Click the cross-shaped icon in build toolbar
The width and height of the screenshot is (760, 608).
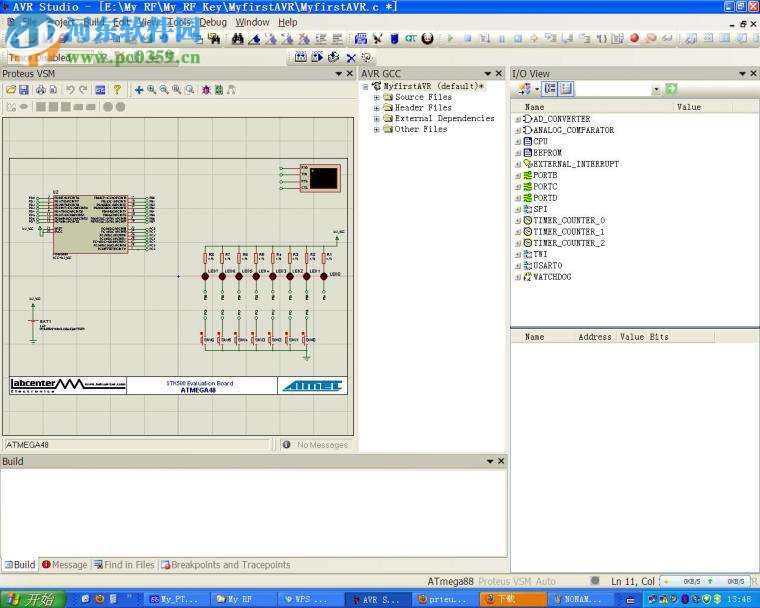pyautogui.click(x=351, y=58)
